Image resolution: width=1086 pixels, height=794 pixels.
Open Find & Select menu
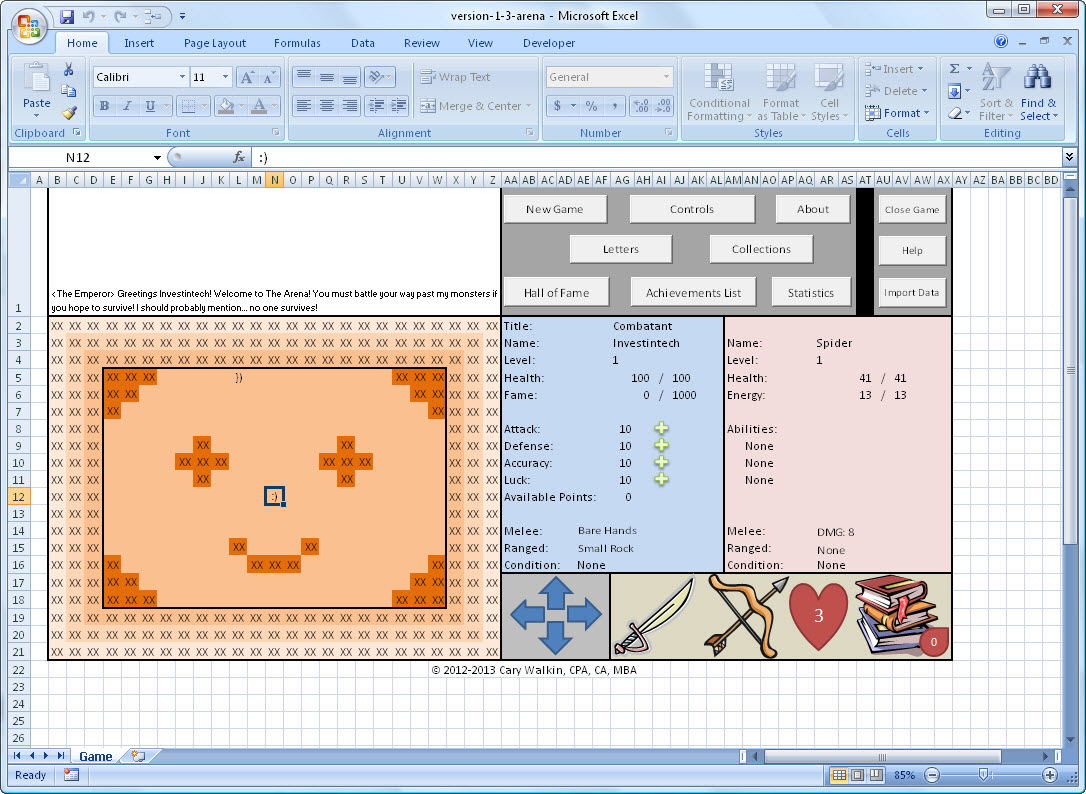[1038, 92]
